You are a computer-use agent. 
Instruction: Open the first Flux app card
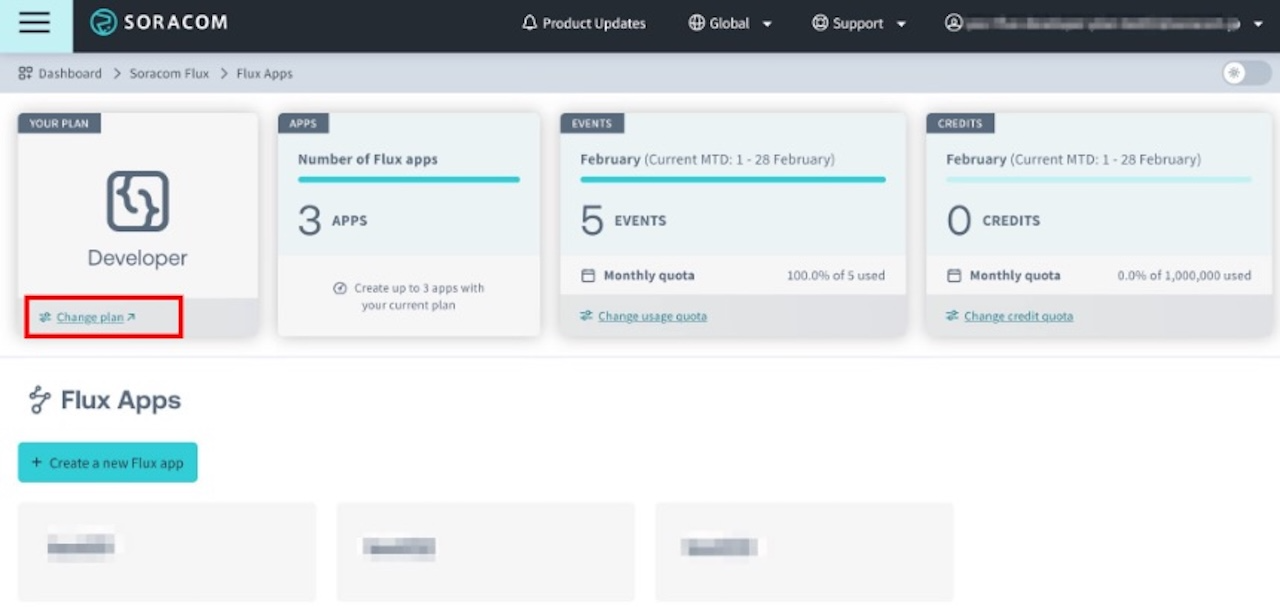point(167,551)
